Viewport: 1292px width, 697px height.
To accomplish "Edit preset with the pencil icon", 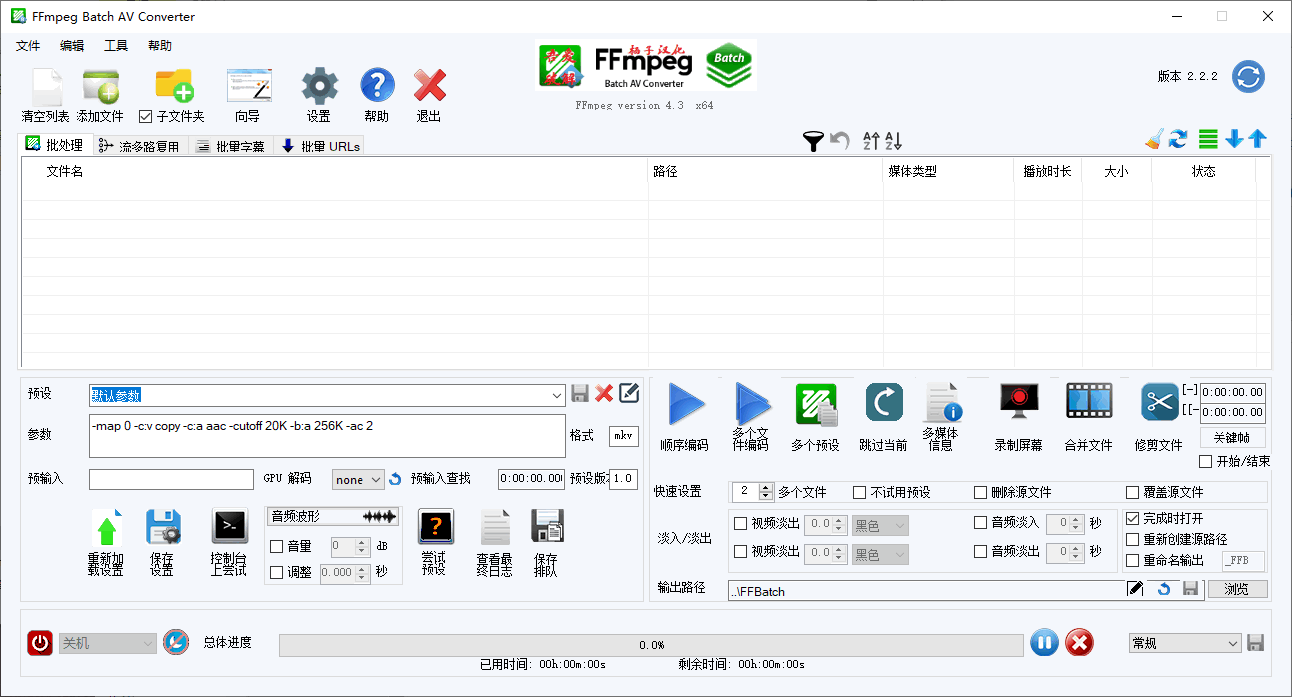I will coord(629,393).
